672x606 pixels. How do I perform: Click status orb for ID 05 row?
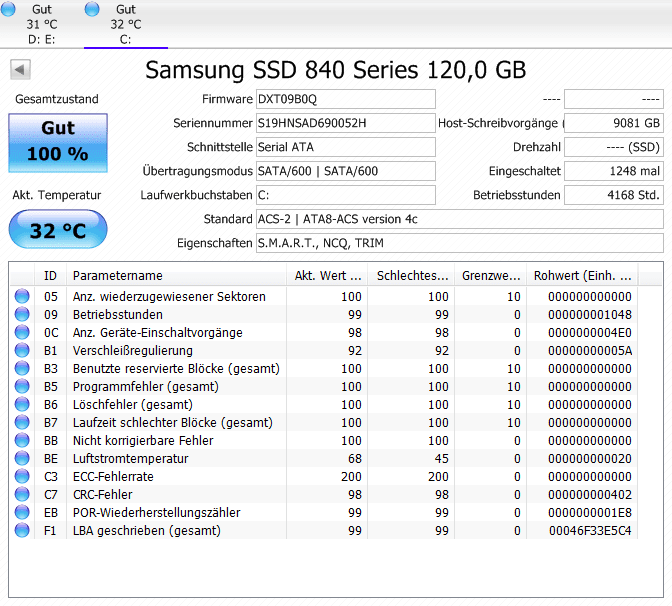click(22, 296)
